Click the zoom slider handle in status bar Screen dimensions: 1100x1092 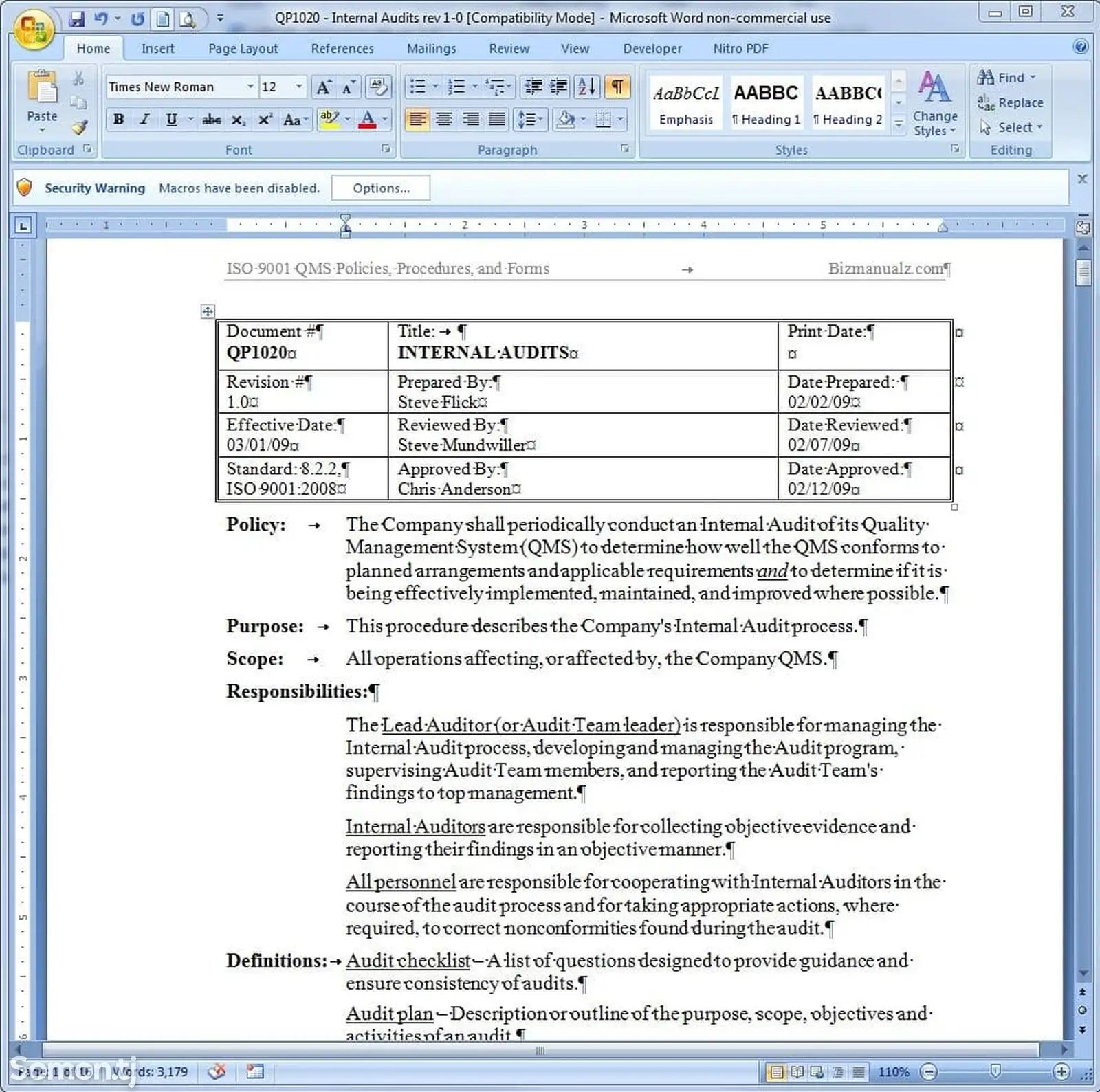click(x=995, y=1071)
